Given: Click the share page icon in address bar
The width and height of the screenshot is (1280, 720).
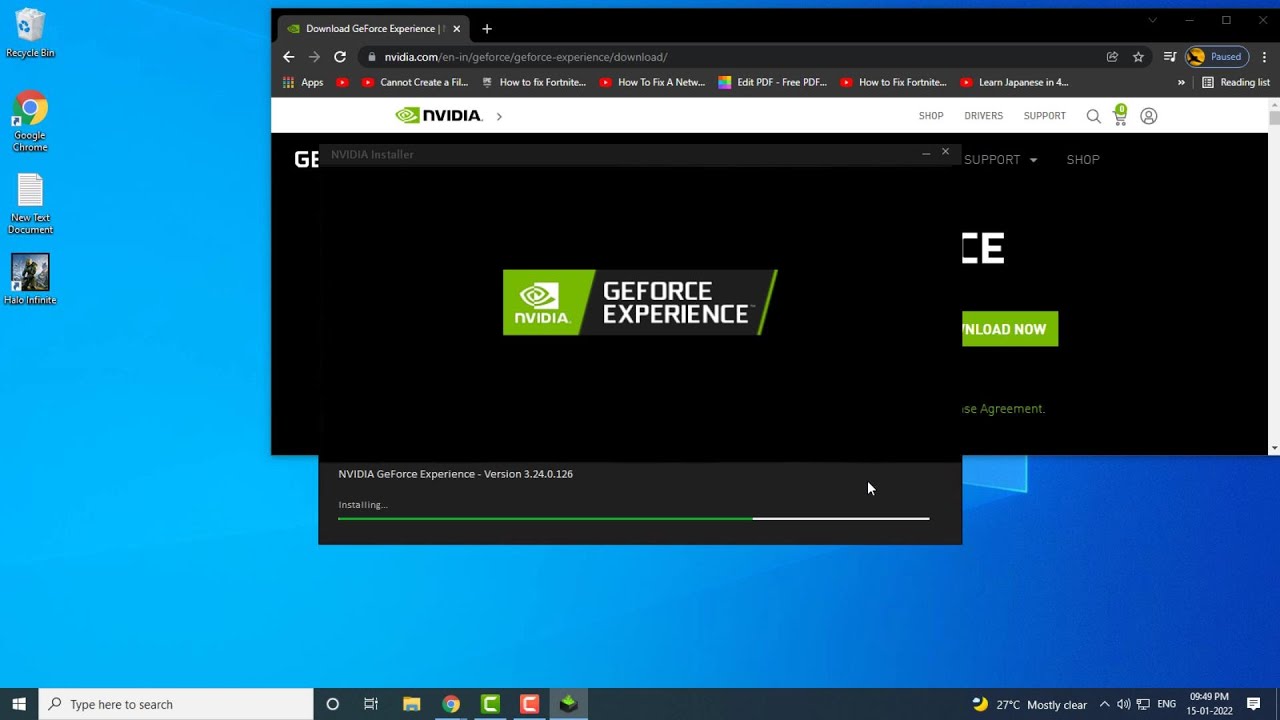Looking at the screenshot, I should tap(1112, 57).
